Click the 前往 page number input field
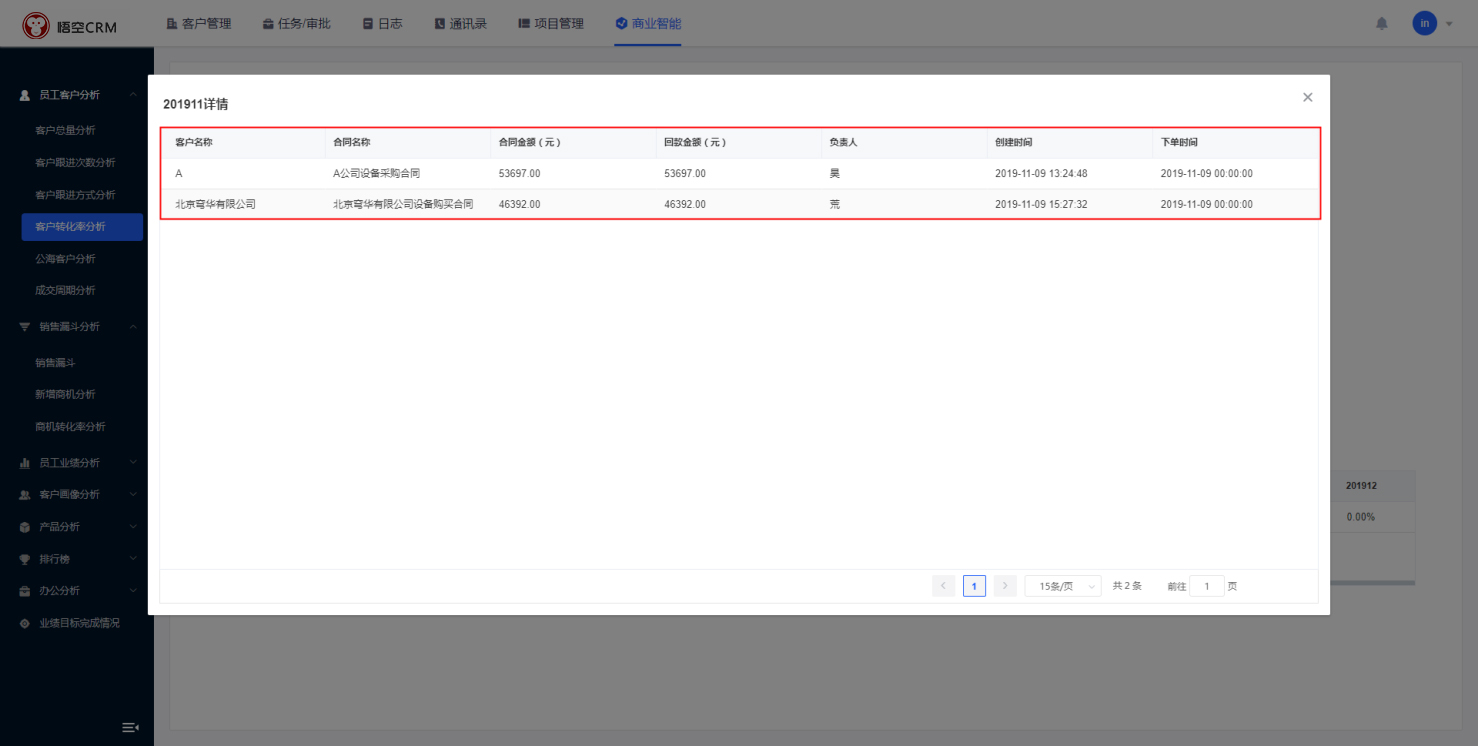The image size is (1478, 746). coord(1207,586)
